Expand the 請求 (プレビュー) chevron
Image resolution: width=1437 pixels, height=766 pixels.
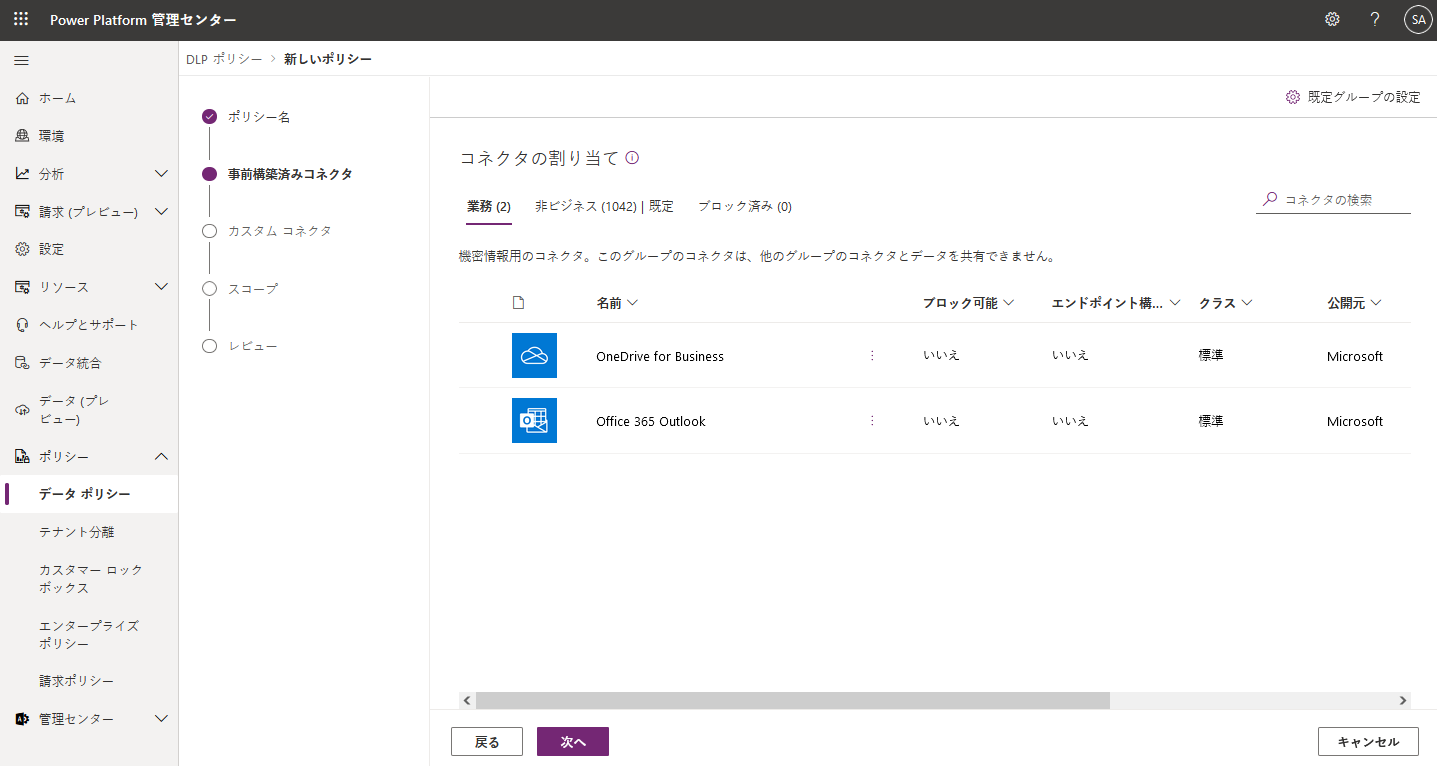pos(161,212)
